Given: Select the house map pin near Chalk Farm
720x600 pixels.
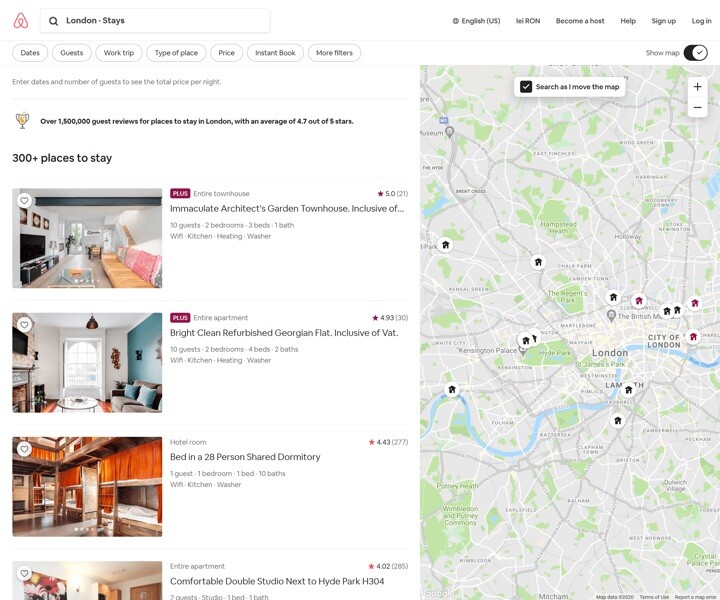Looking at the screenshot, I should [x=538, y=262].
